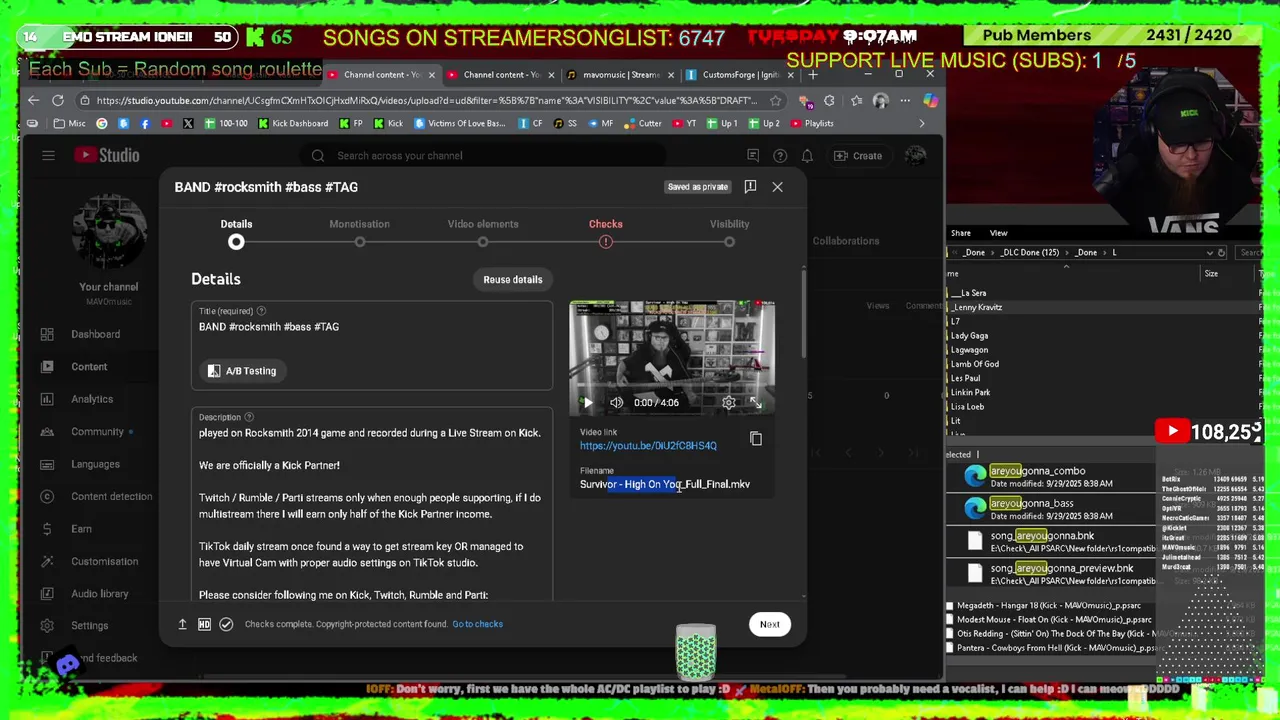Select the _Lenny Kravitz folder in File Explorer
Screen dimensions: 1280x720
pyautogui.click(x=976, y=307)
